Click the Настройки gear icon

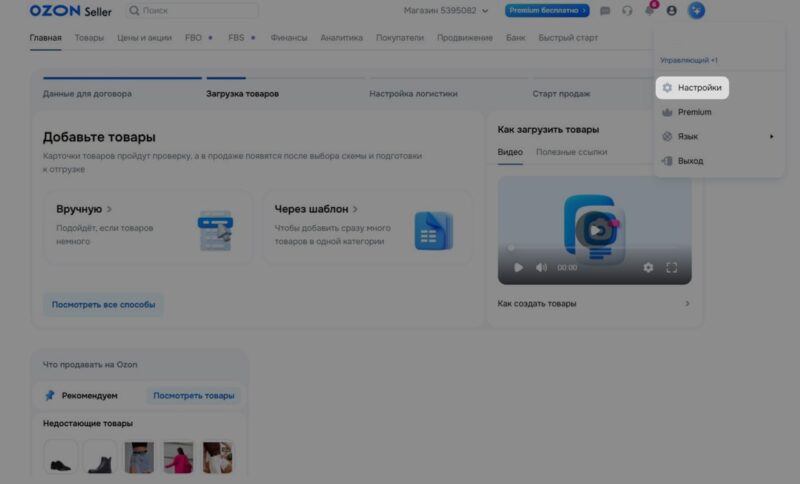(667, 88)
